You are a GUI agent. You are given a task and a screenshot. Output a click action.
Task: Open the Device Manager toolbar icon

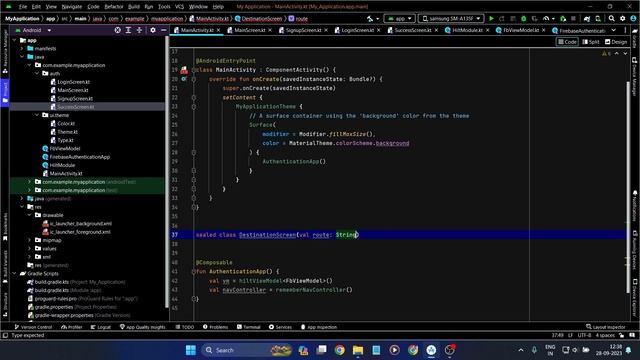tap(598, 19)
